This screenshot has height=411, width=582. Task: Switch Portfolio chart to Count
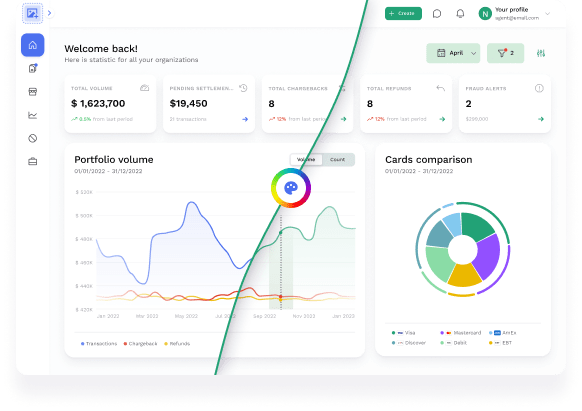[337, 159]
